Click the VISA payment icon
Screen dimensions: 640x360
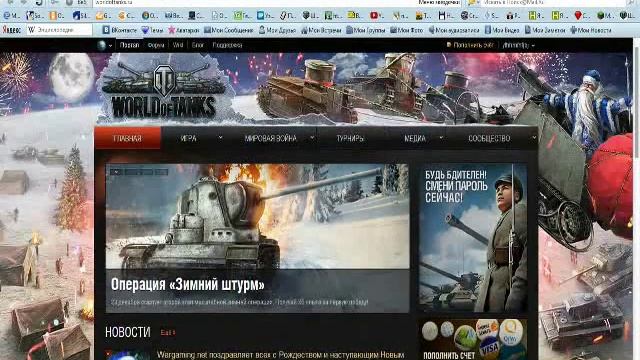point(489,348)
